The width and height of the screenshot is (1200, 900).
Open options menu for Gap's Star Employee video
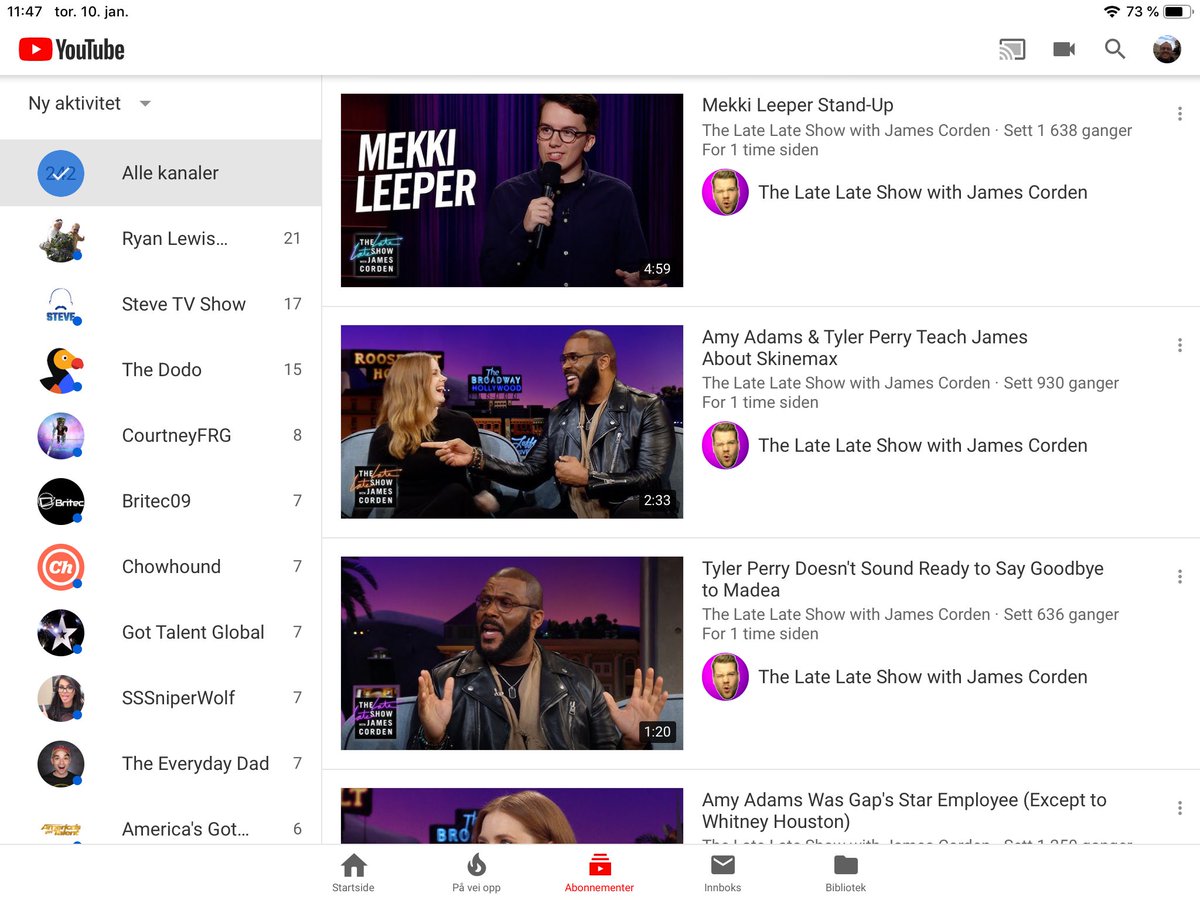pos(1180,808)
